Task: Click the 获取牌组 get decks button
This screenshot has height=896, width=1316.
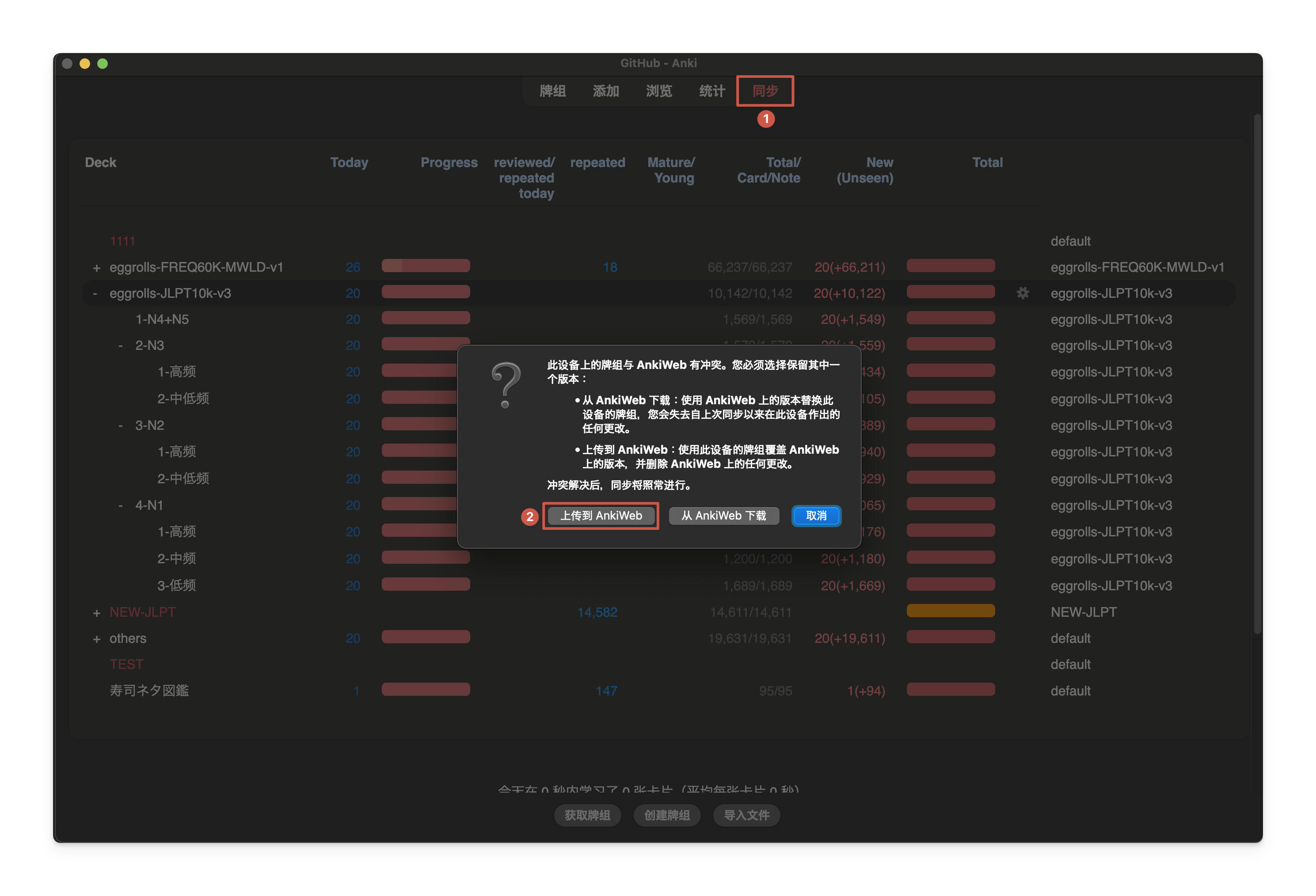Action: (x=587, y=815)
